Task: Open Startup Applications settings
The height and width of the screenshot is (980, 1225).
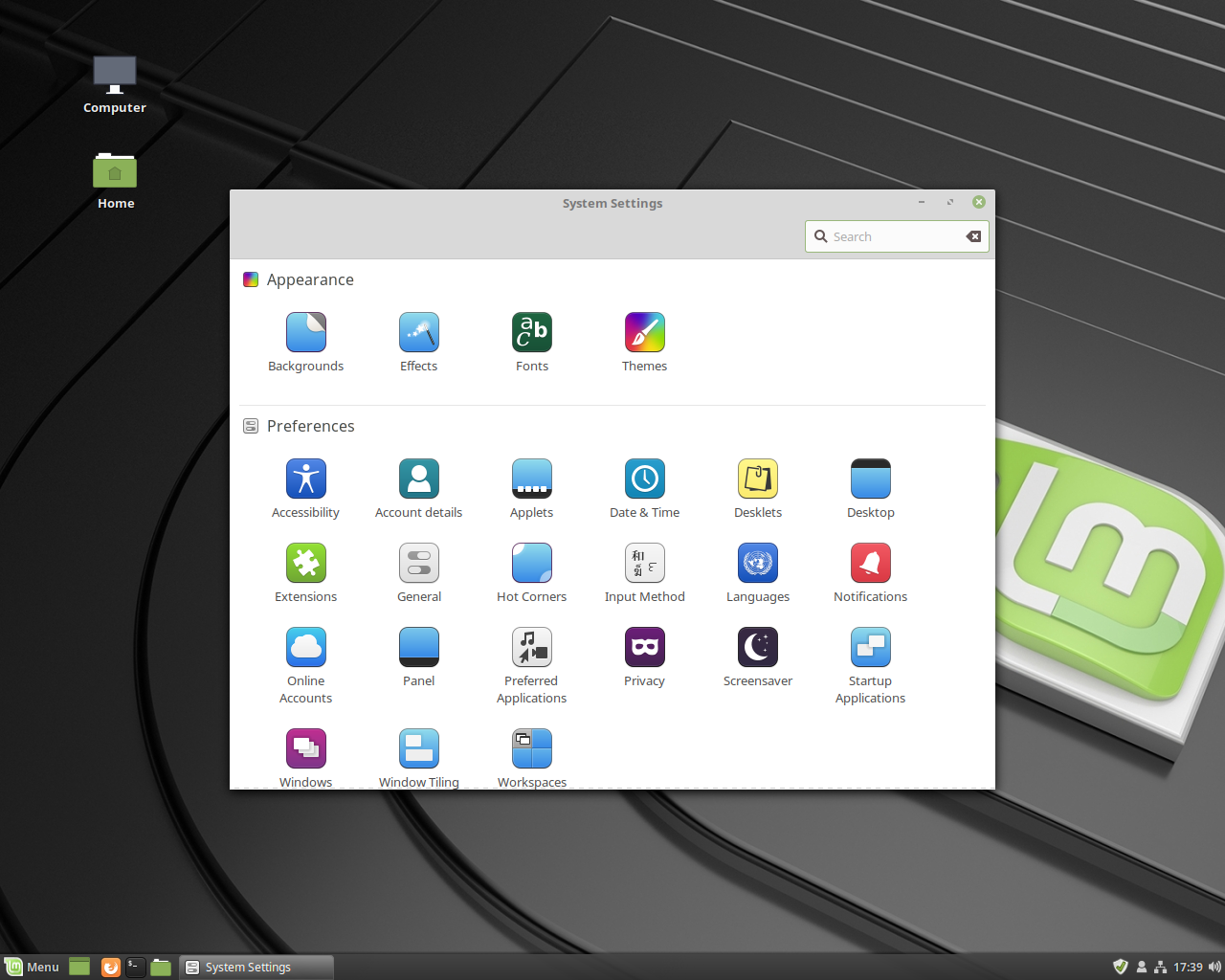Action: 871,666
